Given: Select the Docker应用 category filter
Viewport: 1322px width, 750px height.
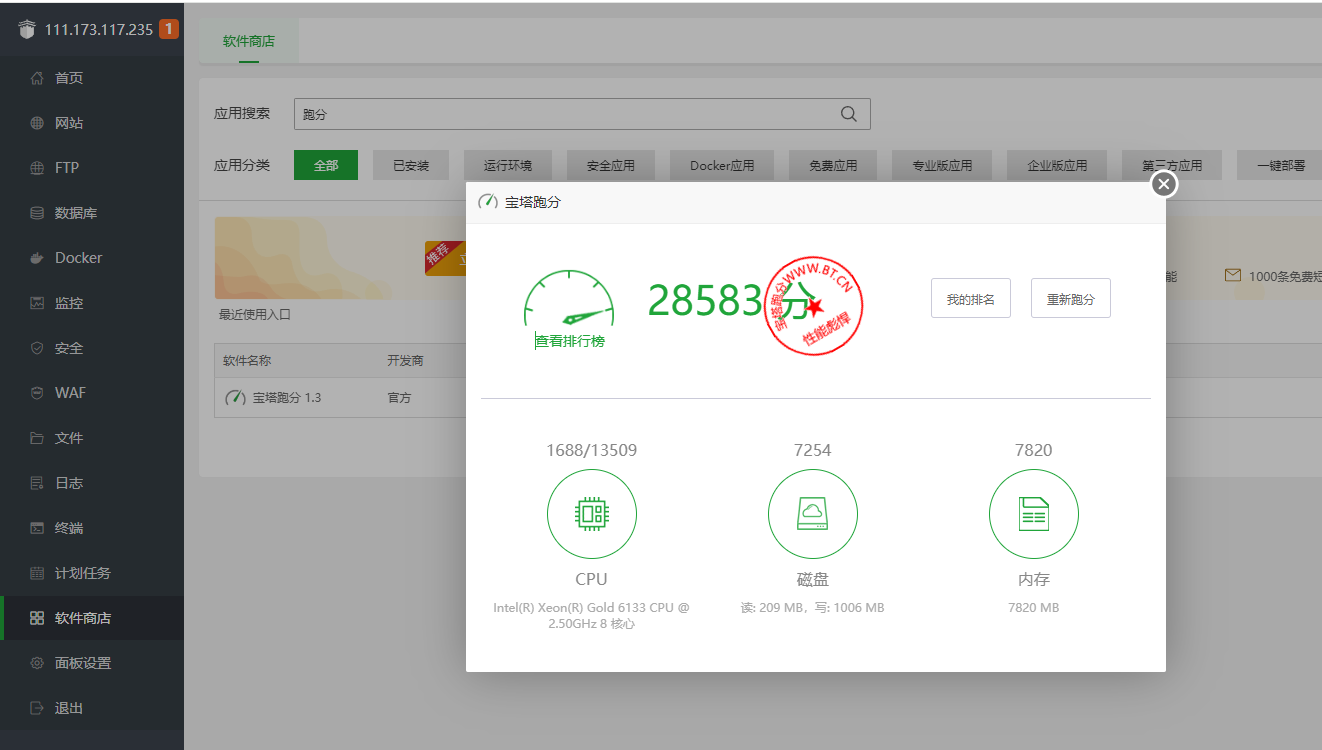Looking at the screenshot, I should (722, 165).
